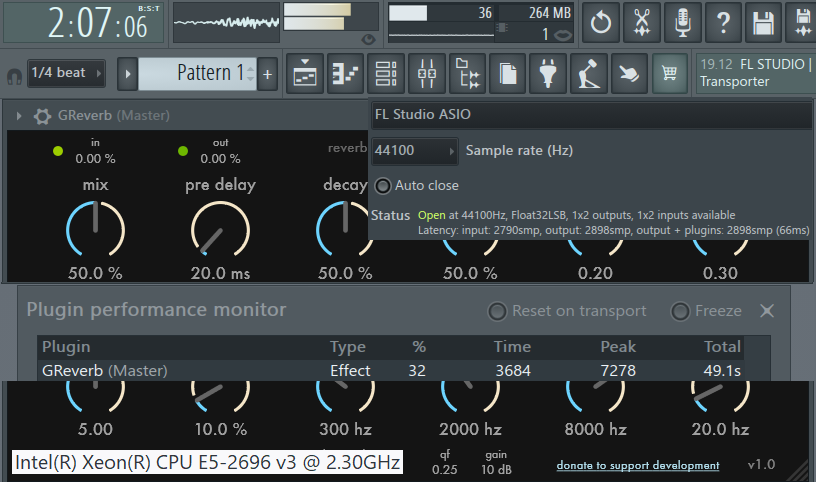This screenshot has height=482, width=816.
Task: Click the touch controller hand icon
Action: click(x=630, y=74)
